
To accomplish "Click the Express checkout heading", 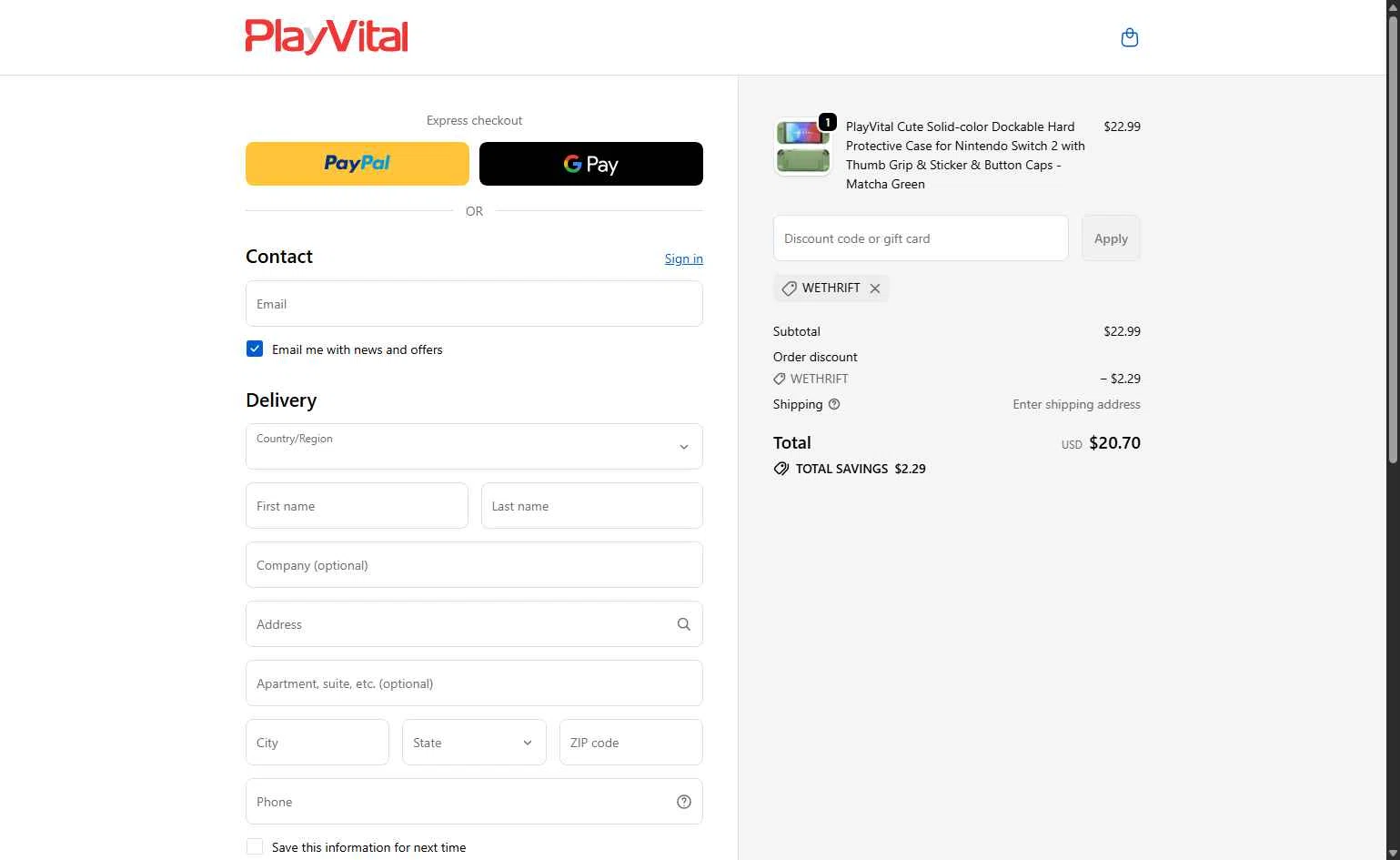I will pyautogui.click(x=474, y=120).
